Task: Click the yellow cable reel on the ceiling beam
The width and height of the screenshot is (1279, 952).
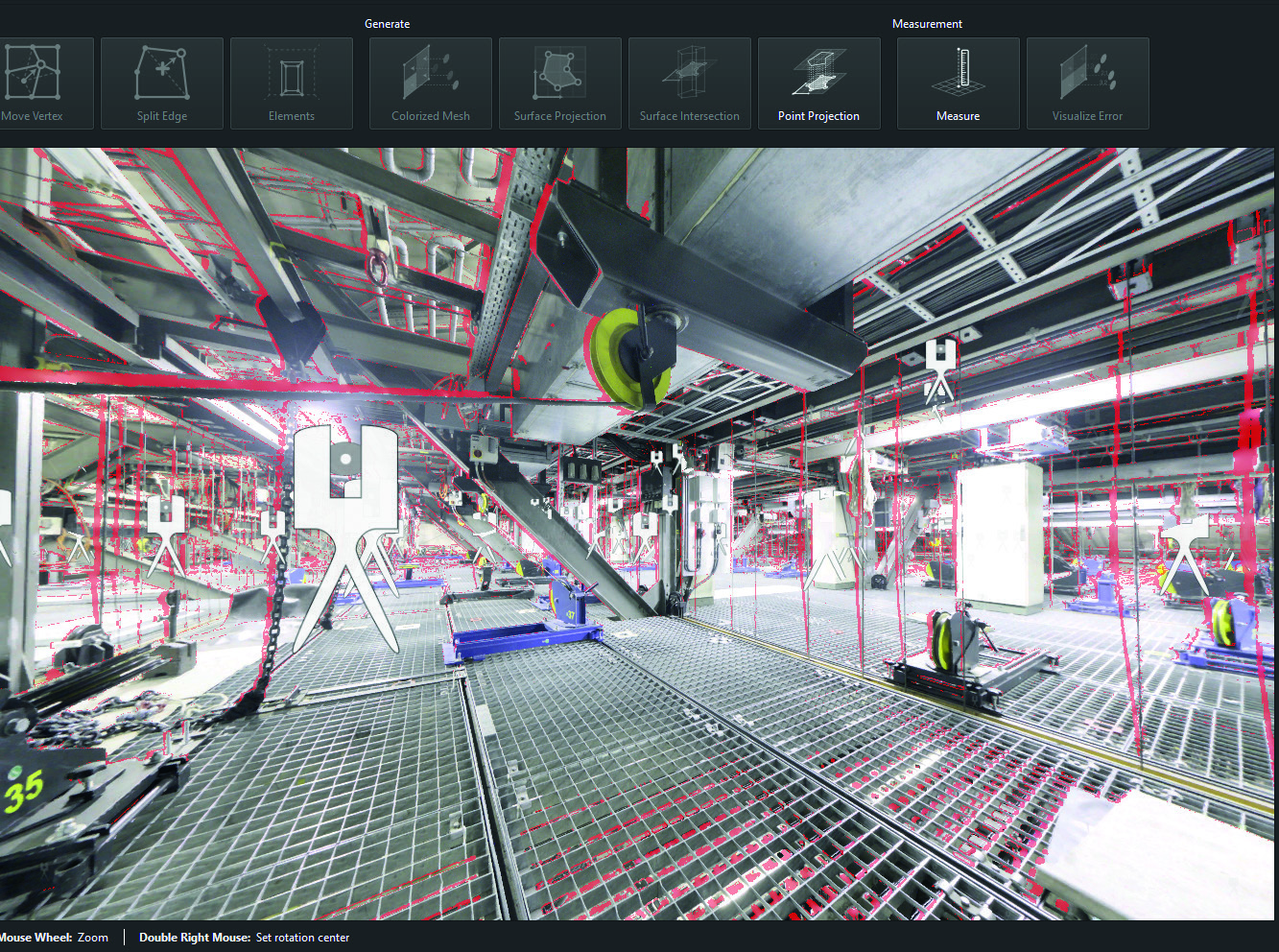Action: pyautogui.click(x=628, y=350)
